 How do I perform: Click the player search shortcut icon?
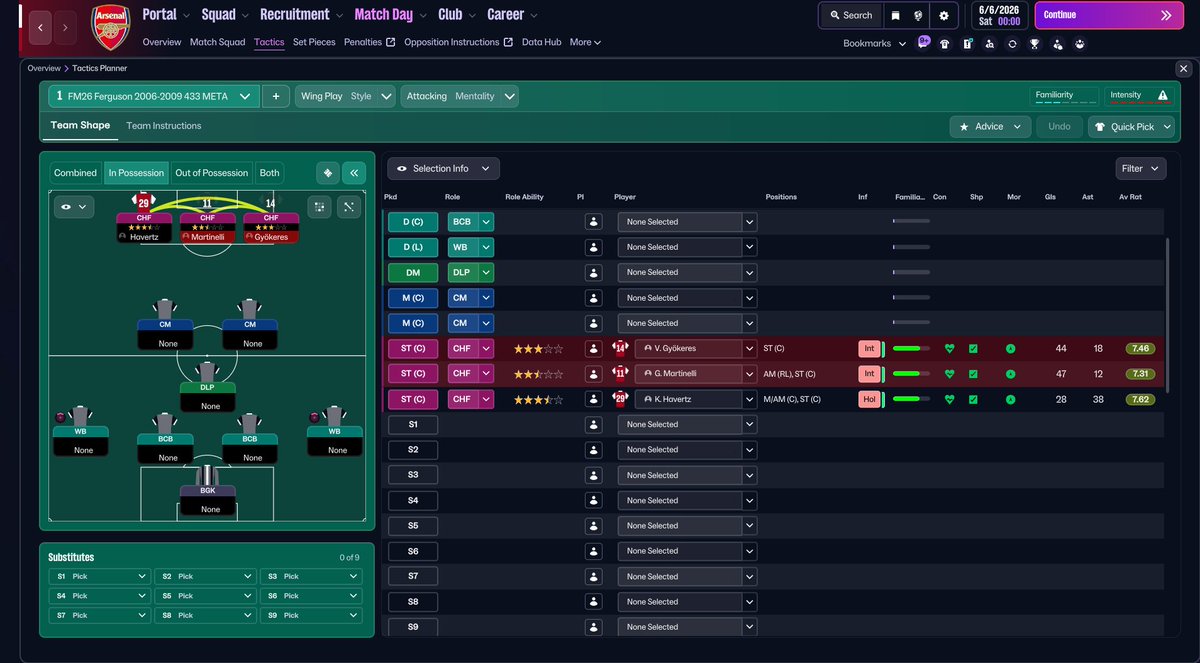990,44
